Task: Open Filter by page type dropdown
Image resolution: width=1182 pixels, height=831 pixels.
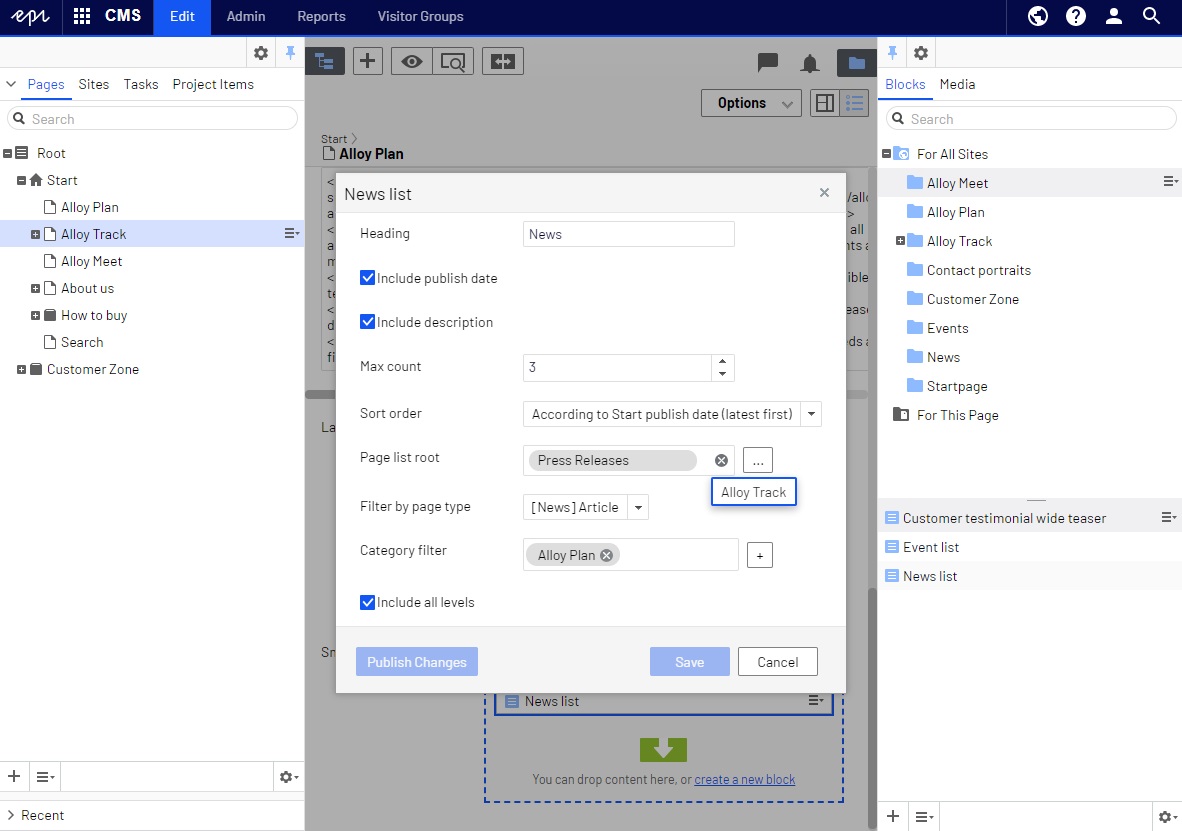Action: coord(638,507)
